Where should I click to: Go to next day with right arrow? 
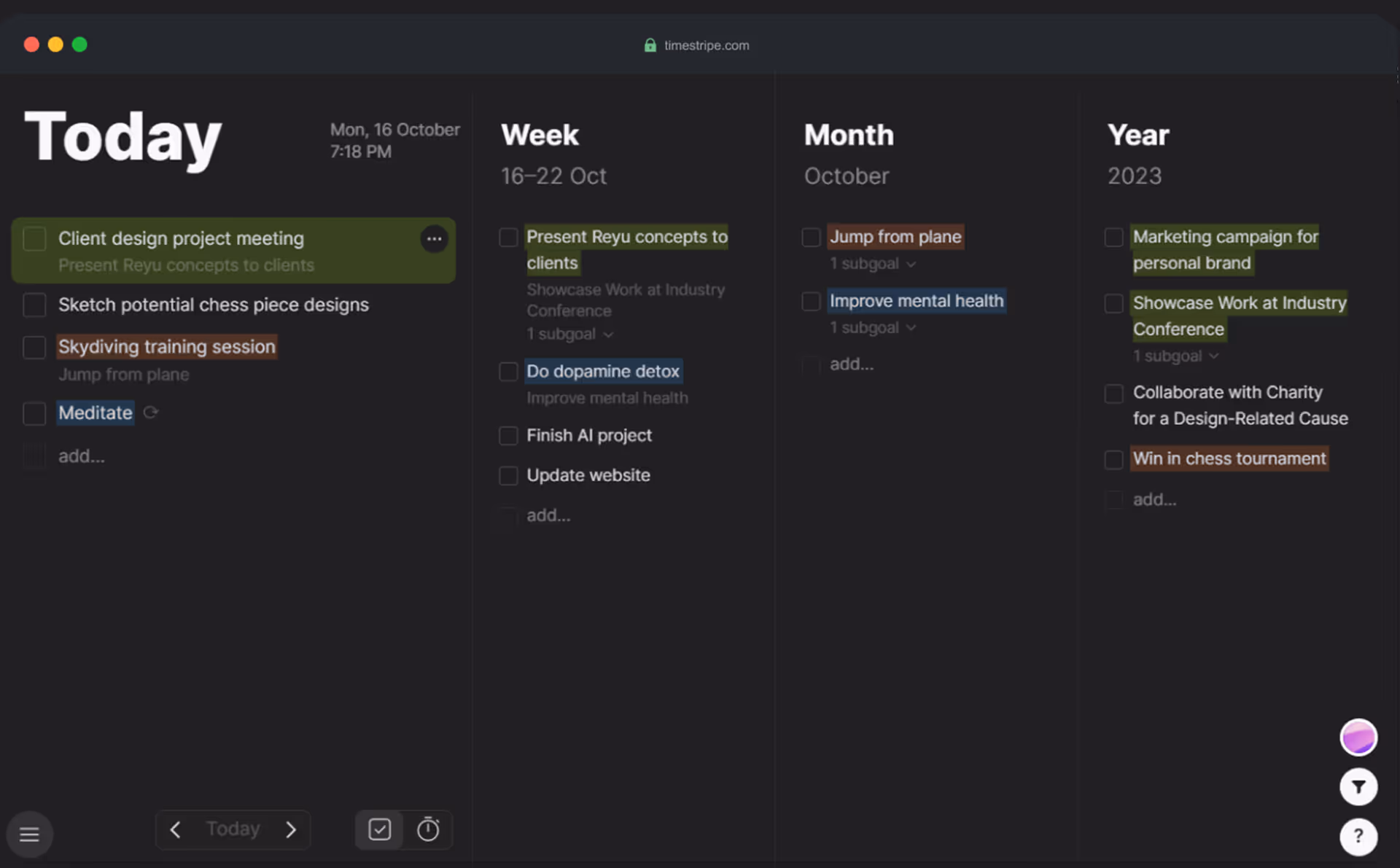coord(291,829)
